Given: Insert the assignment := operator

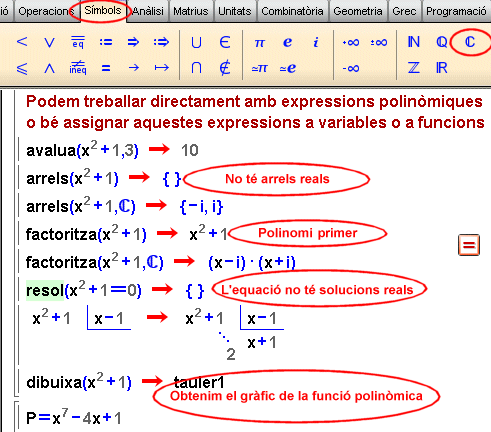Looking at the screenshot, I should pyautogui.click(x=106, y=42).
